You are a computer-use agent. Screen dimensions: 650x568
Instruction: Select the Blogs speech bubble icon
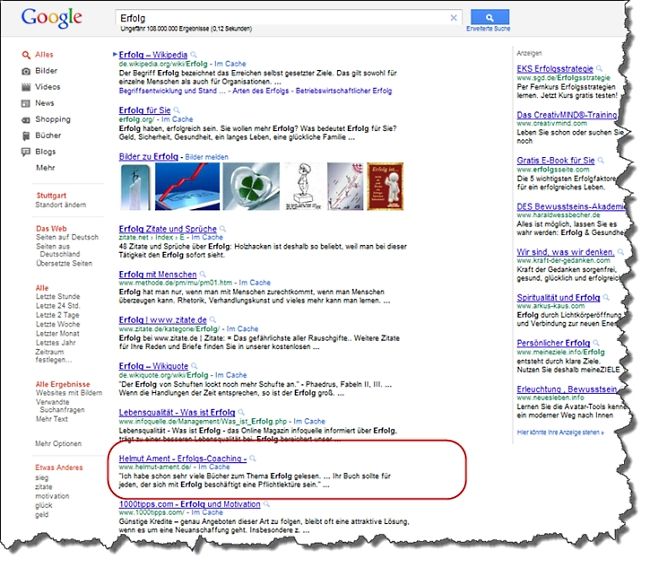(26, 154)
